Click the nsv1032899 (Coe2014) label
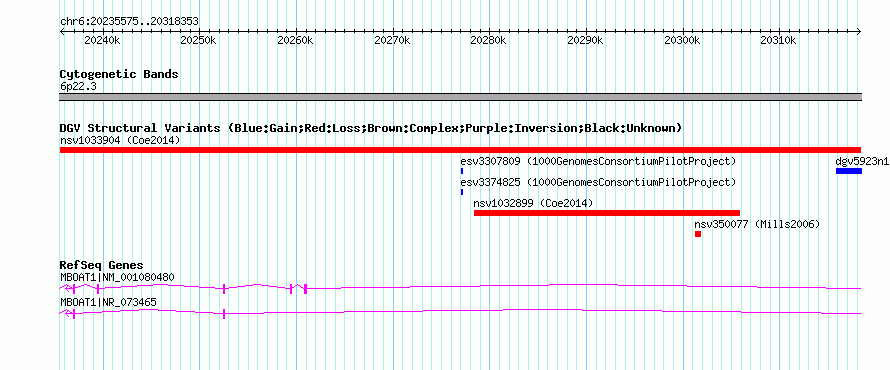The height and width of the screenshot is (370, 890). (x=534, y=203)
